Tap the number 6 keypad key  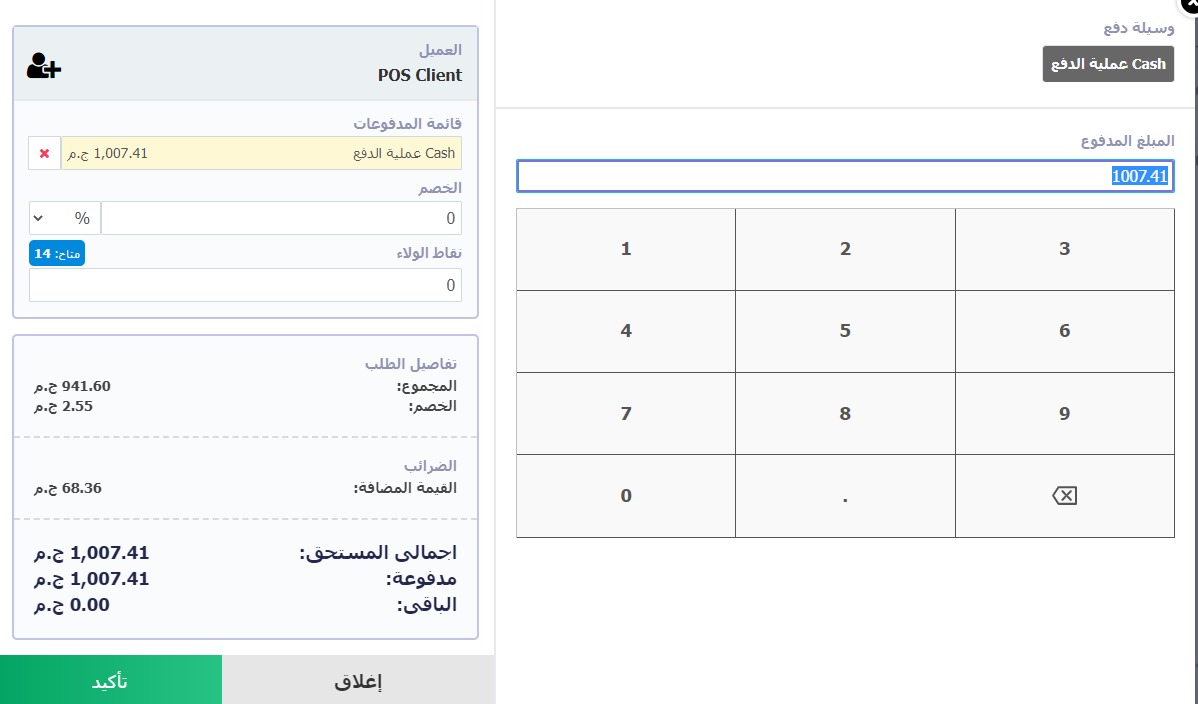tap(1064, 331)
